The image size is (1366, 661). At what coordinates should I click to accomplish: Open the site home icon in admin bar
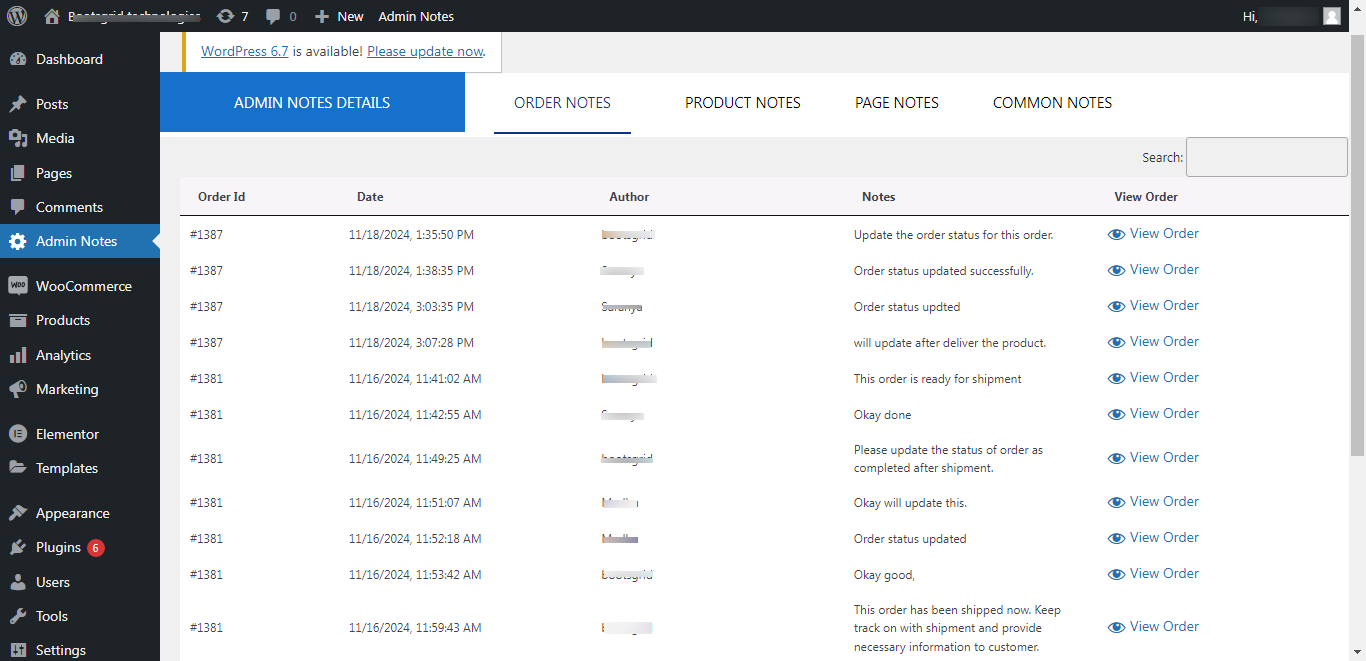click(x=52, y=16)
